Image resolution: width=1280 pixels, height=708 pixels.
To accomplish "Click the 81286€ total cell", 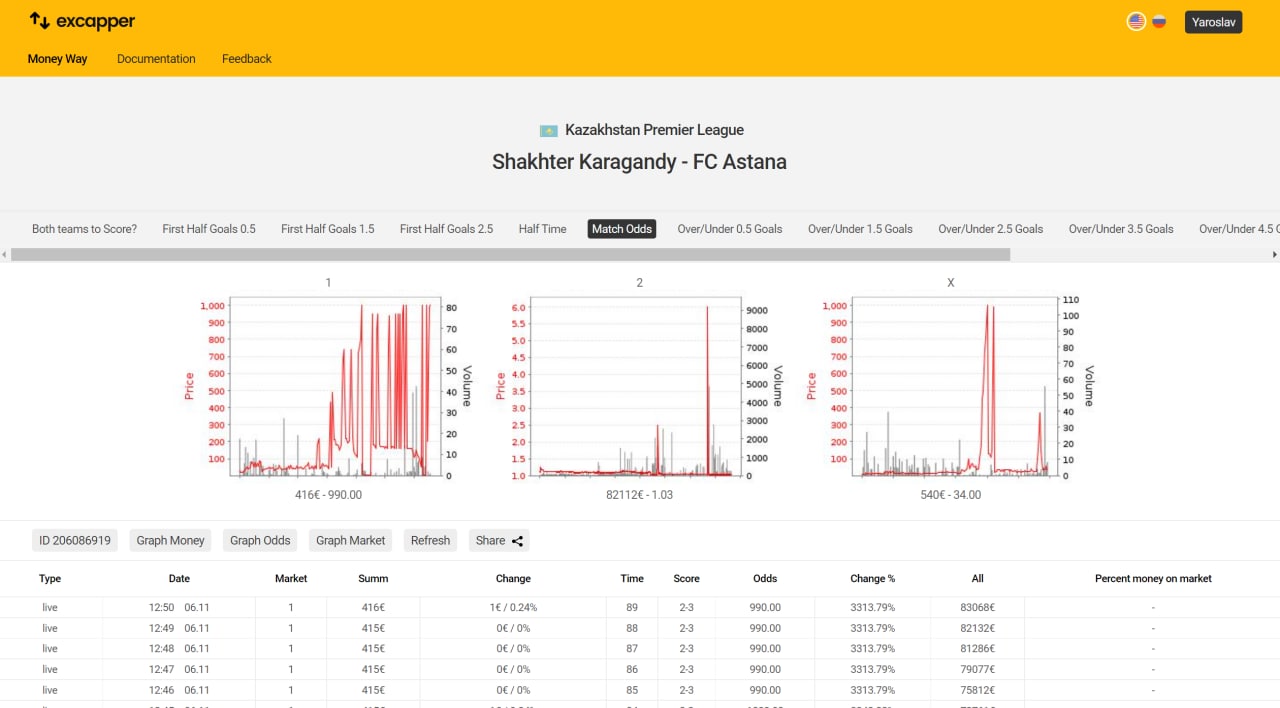I will [978, 649].
